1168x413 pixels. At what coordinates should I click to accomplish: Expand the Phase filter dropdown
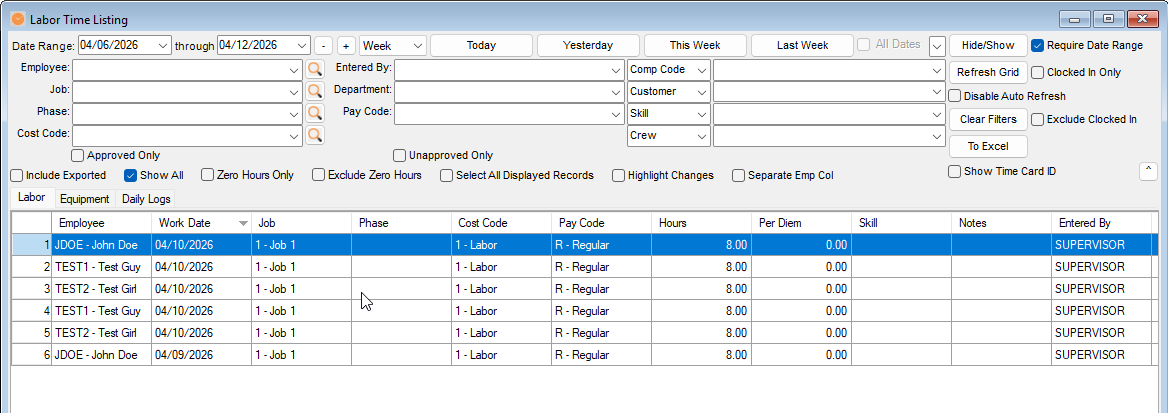coord(294,113)
